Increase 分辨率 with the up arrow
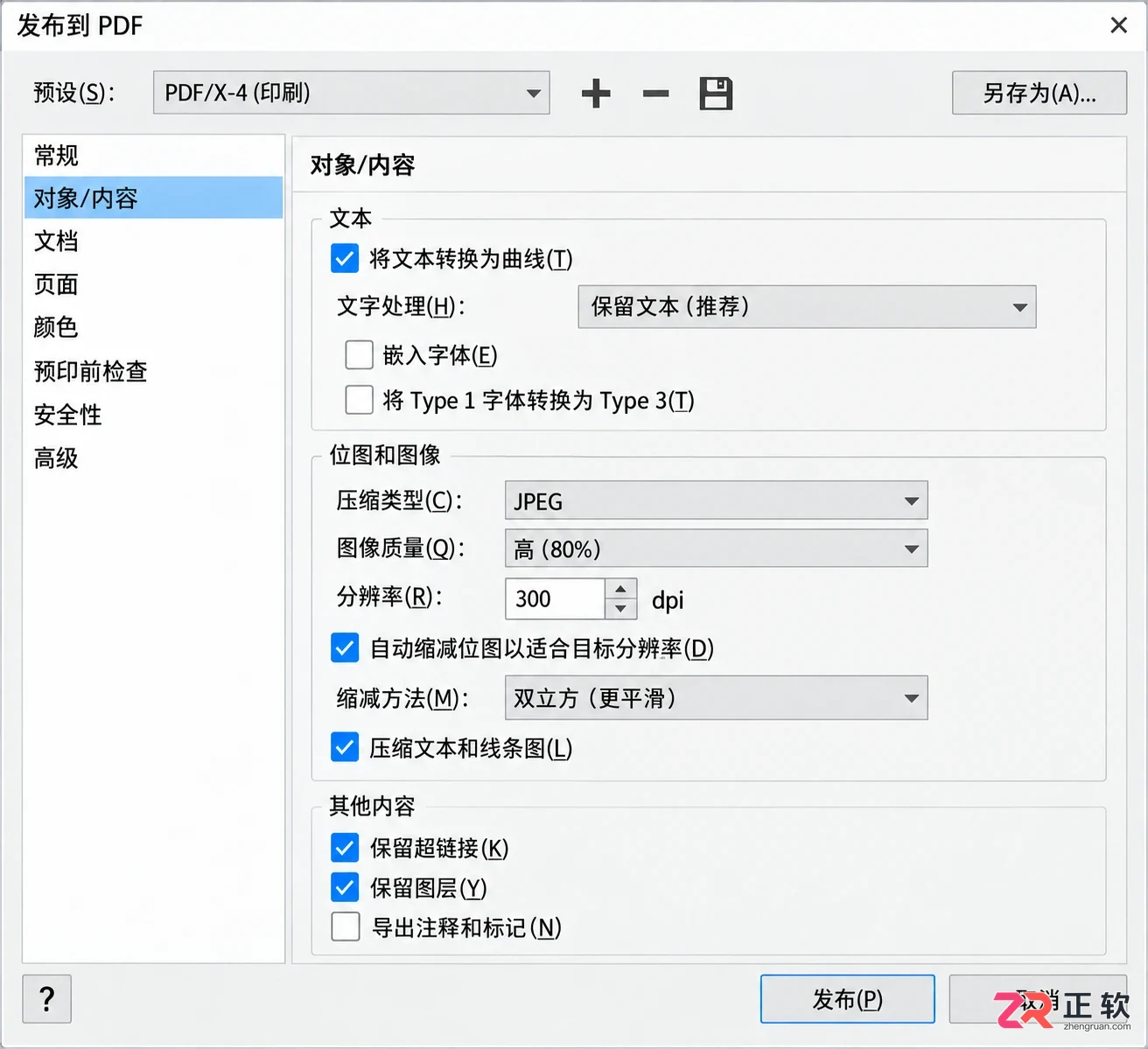The width and height of the screenshot is (1148, 1049). (620, 589)
